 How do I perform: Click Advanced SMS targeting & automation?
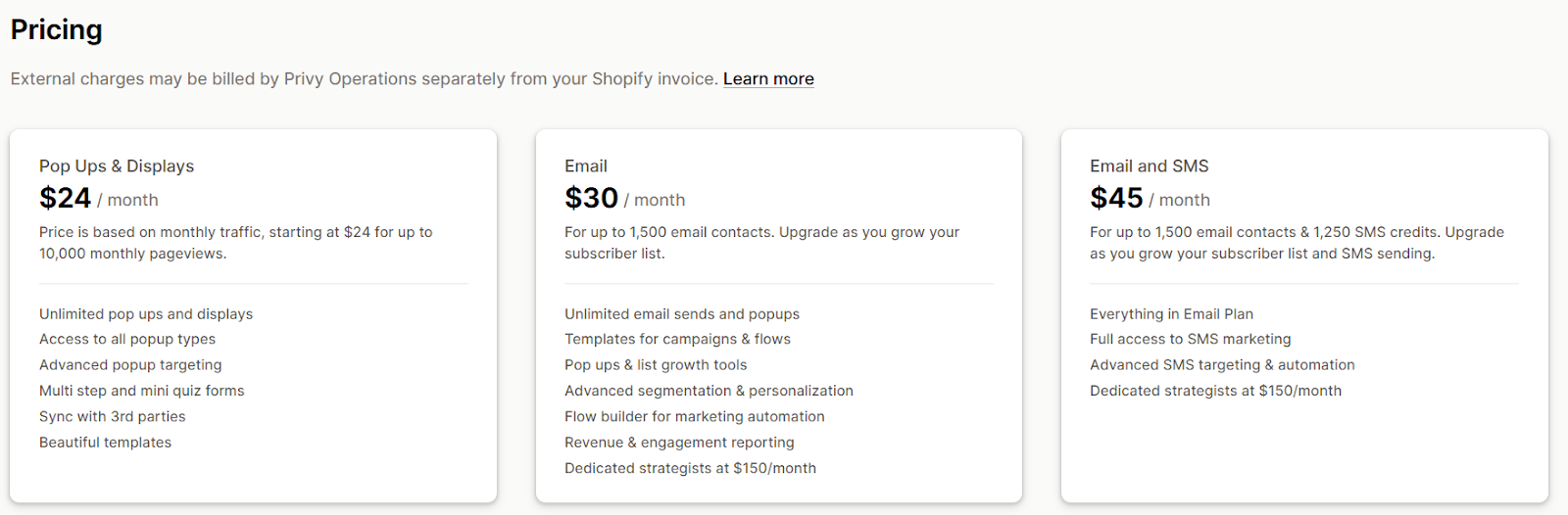pos(1222,365)
